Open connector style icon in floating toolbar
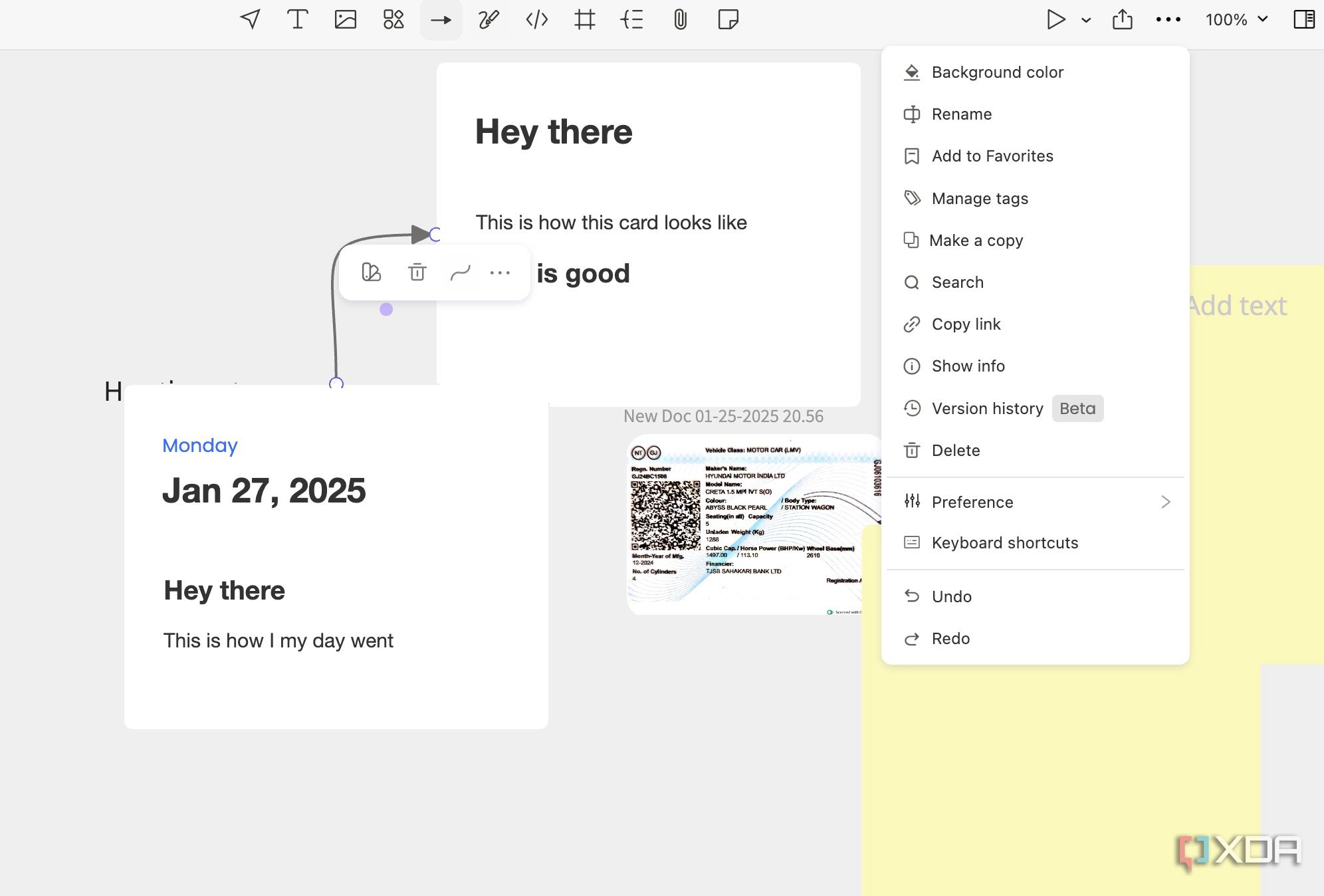 tap(371, 272)
